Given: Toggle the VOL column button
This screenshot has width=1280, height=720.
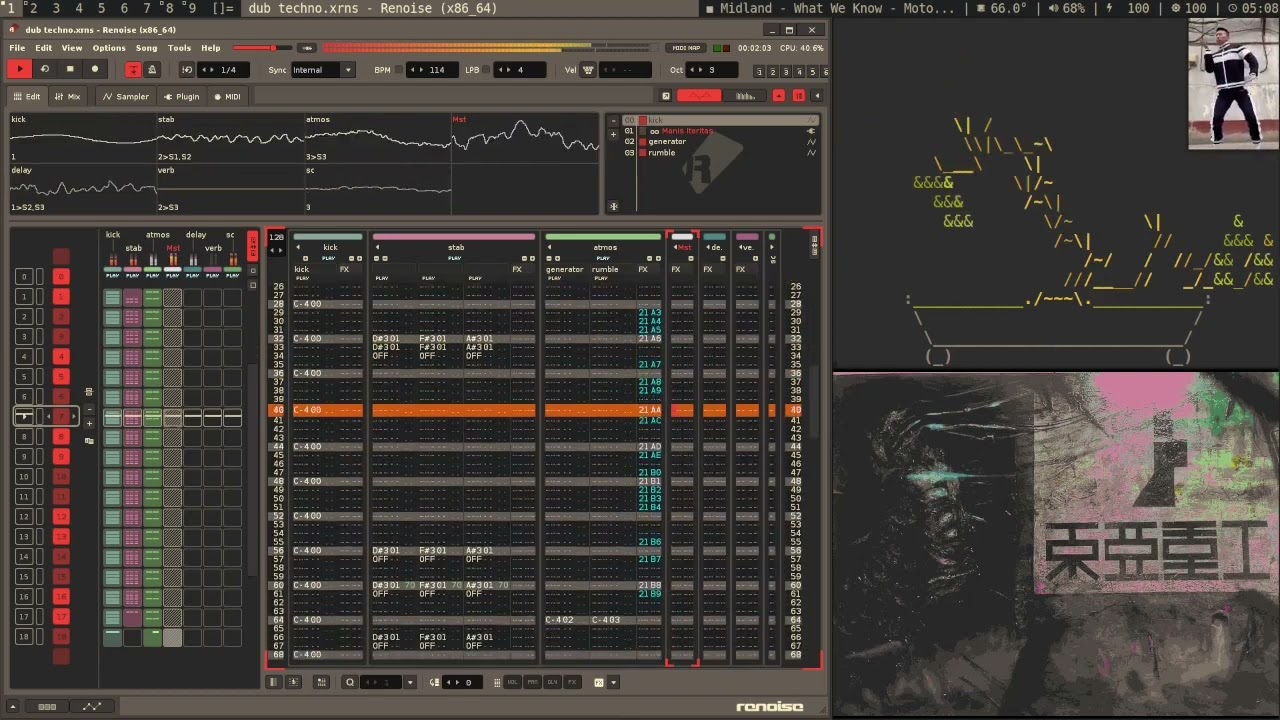Looking at the screenshot, I should [x=513, y=682].
